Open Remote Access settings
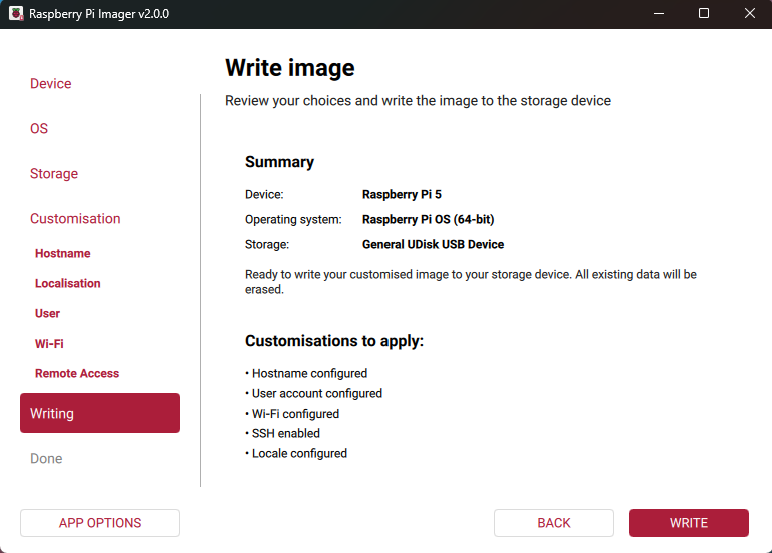This screenshot has width=772, height=553. [x=77, y=374]
